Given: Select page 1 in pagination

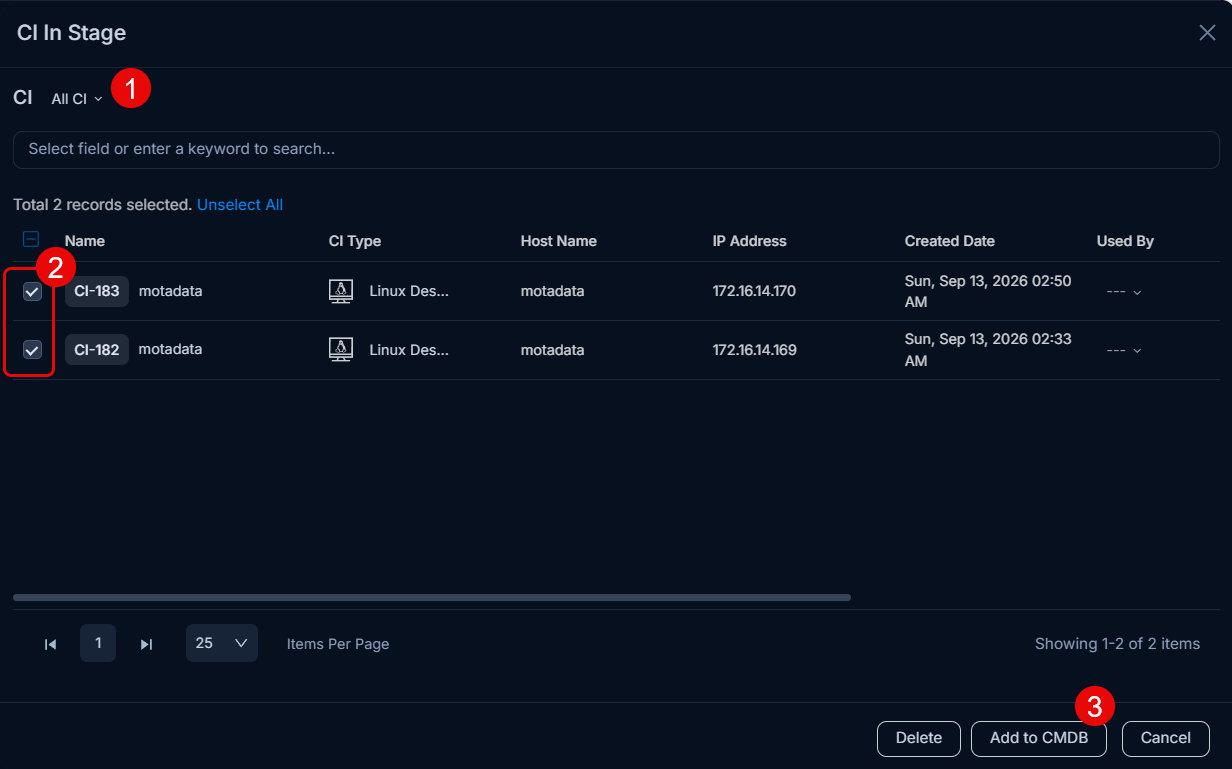Looking at the screenshot, I should coord(98,643).
